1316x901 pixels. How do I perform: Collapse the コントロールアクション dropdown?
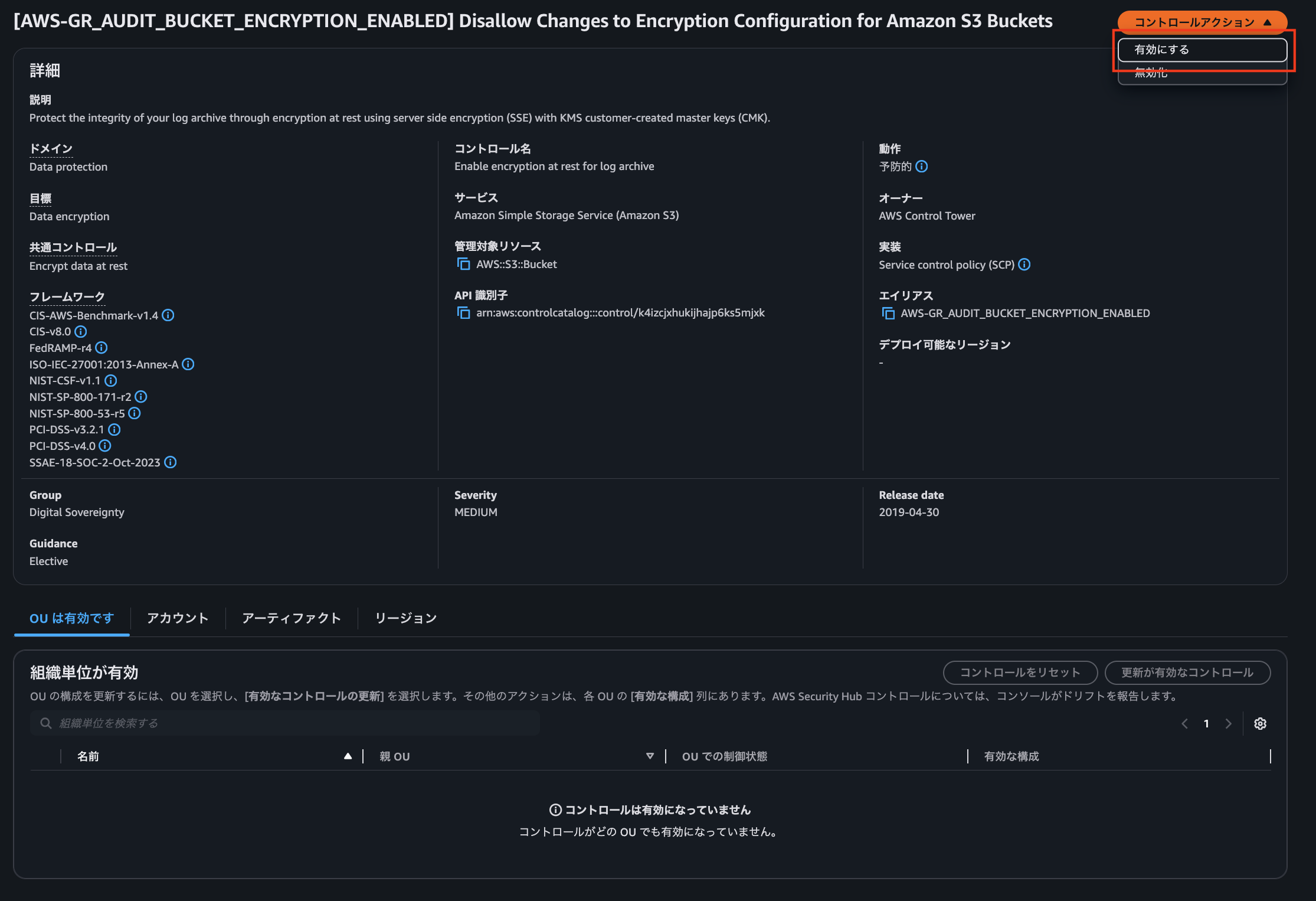pyautogui.click(x=1203, y=22)
